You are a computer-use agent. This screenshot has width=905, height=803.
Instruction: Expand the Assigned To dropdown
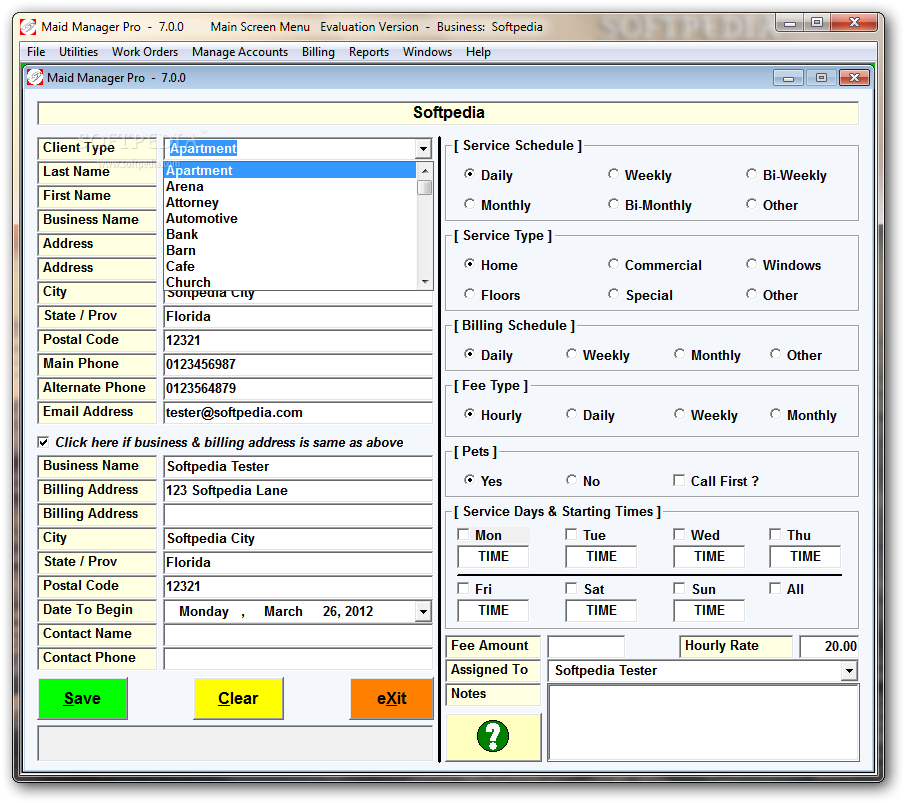849,671
